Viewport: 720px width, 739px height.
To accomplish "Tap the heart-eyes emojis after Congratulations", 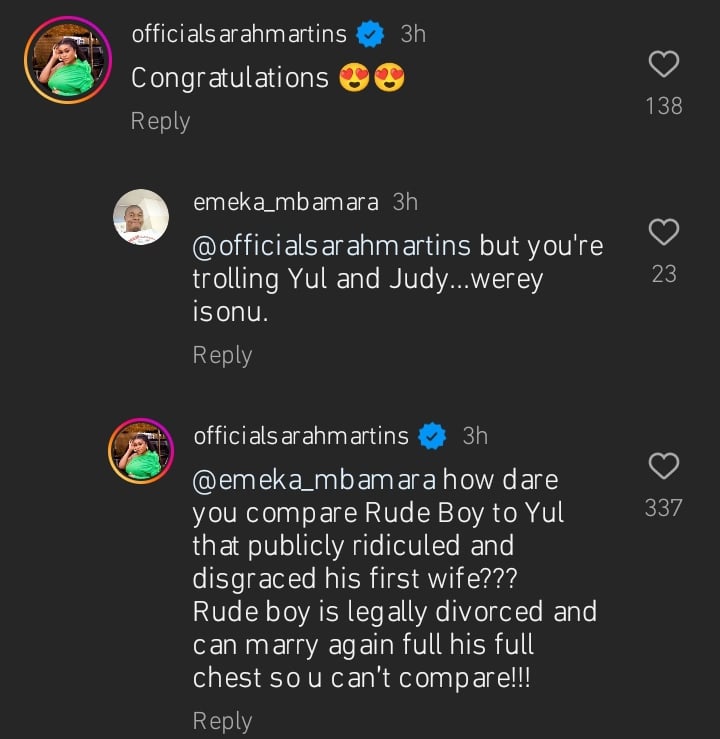I will [372, 78].
